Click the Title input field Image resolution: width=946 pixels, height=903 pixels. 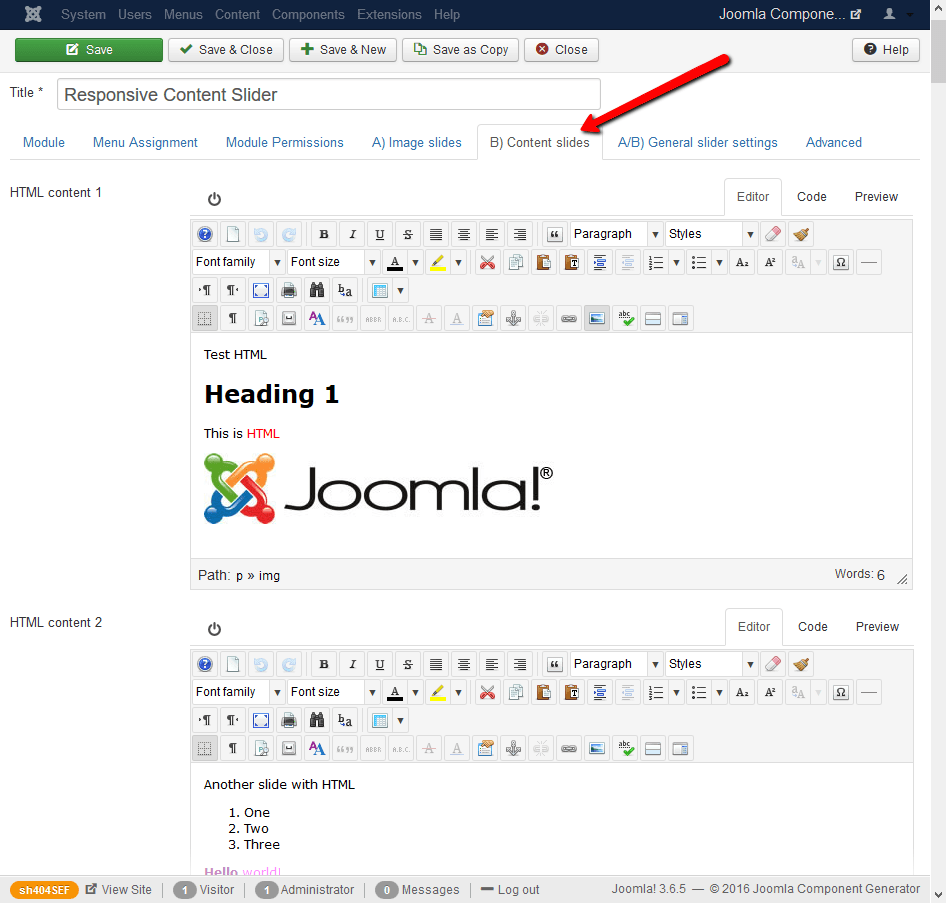(329, 94)
